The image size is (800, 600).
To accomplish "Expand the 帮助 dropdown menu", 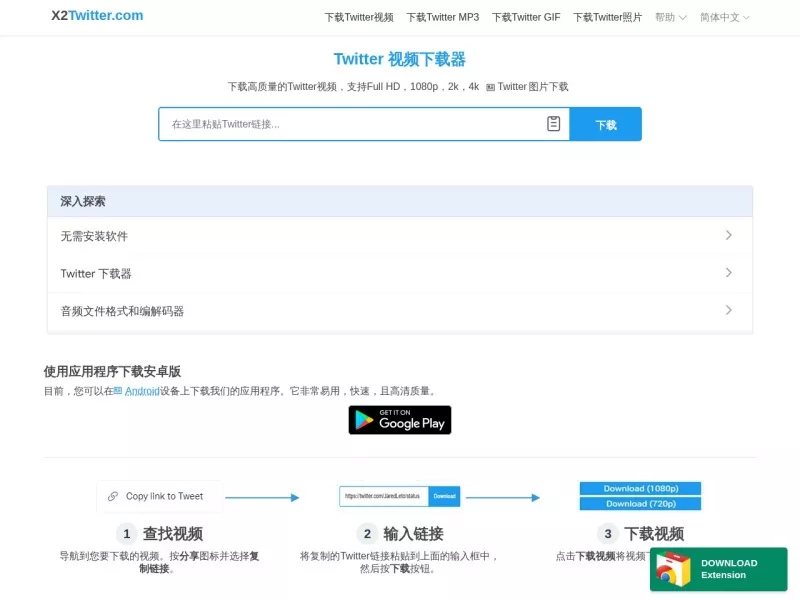I will 670,17.
